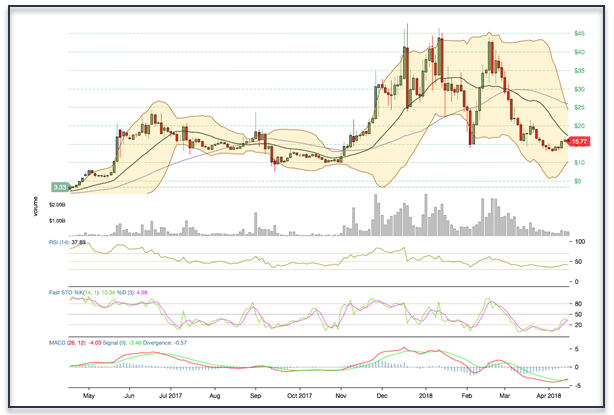
Task: Click the Jun date axis label
Action: click(x=130, y=396)
